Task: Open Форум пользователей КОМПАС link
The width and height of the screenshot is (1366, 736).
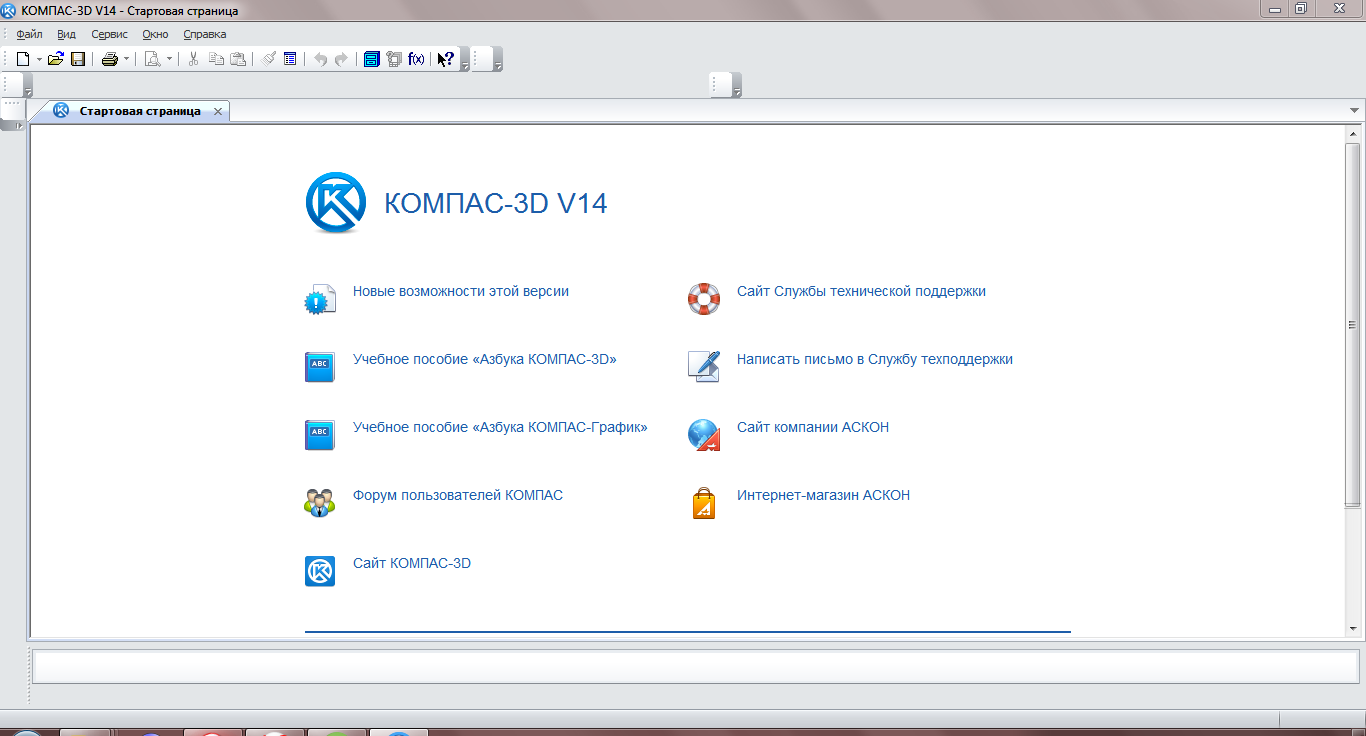Action: point(457,495)
